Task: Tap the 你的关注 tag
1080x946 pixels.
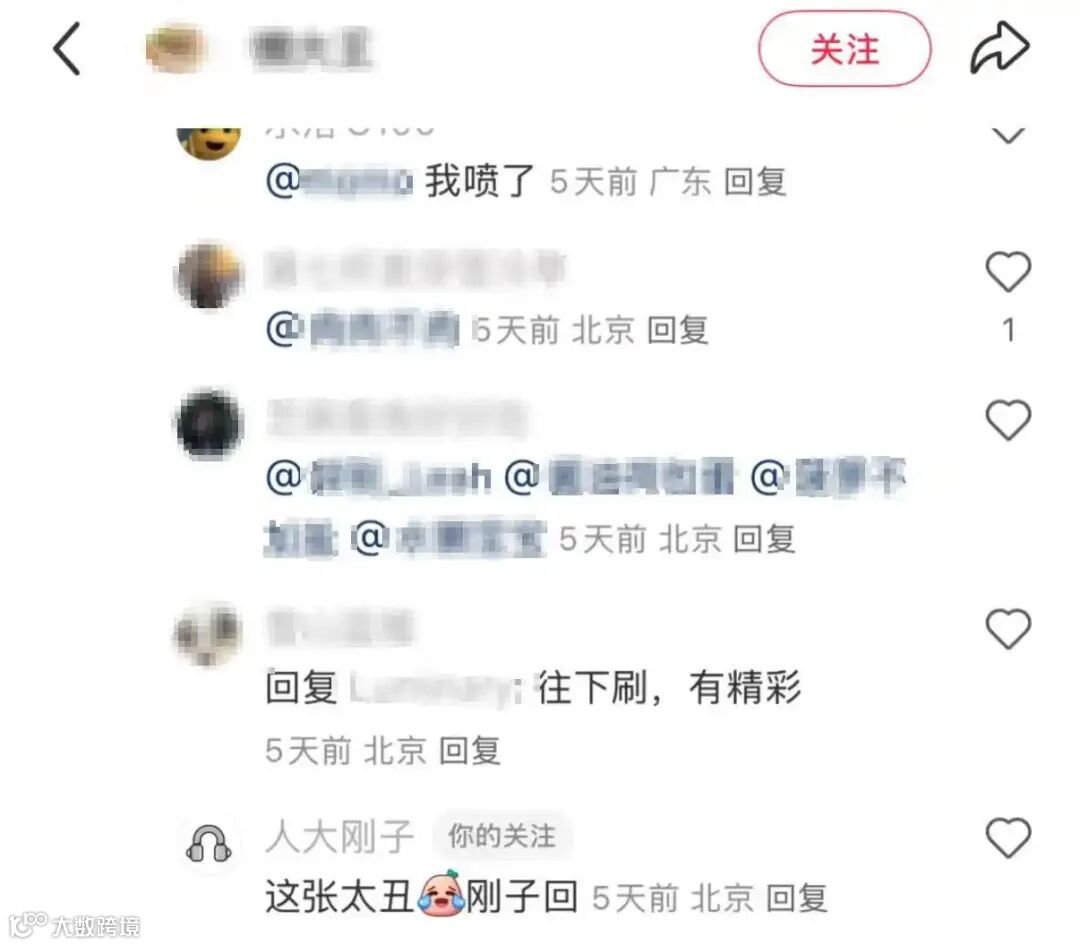Action: (x=501, y=836)
